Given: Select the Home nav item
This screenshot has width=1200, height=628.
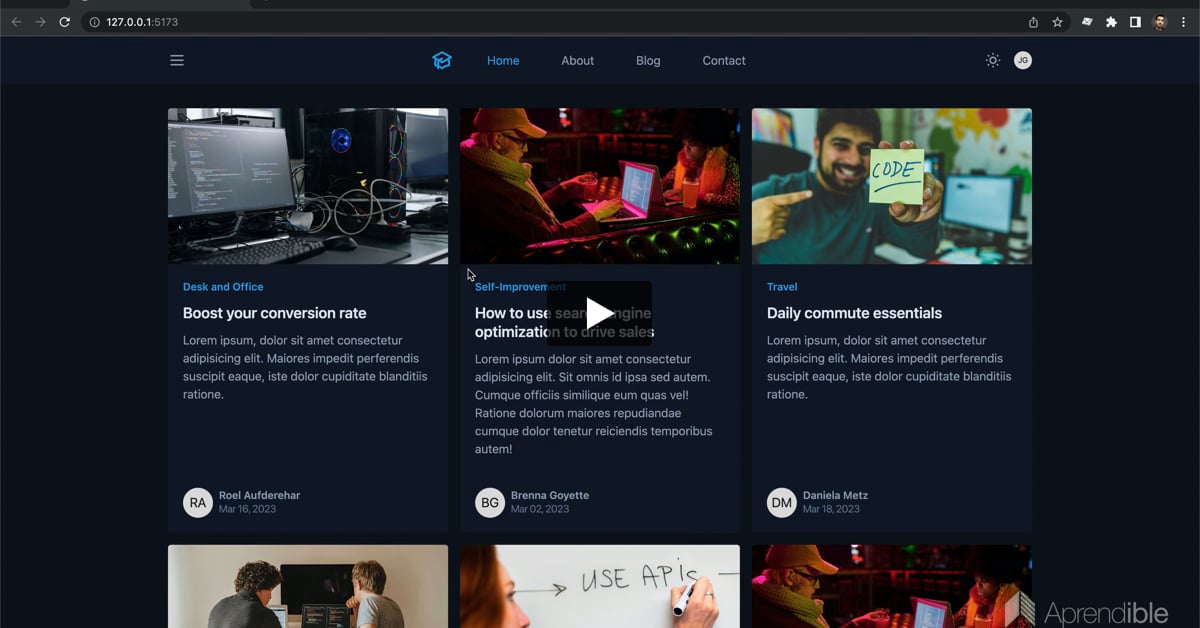Looking at the screenshot, I should pos(503,61).
